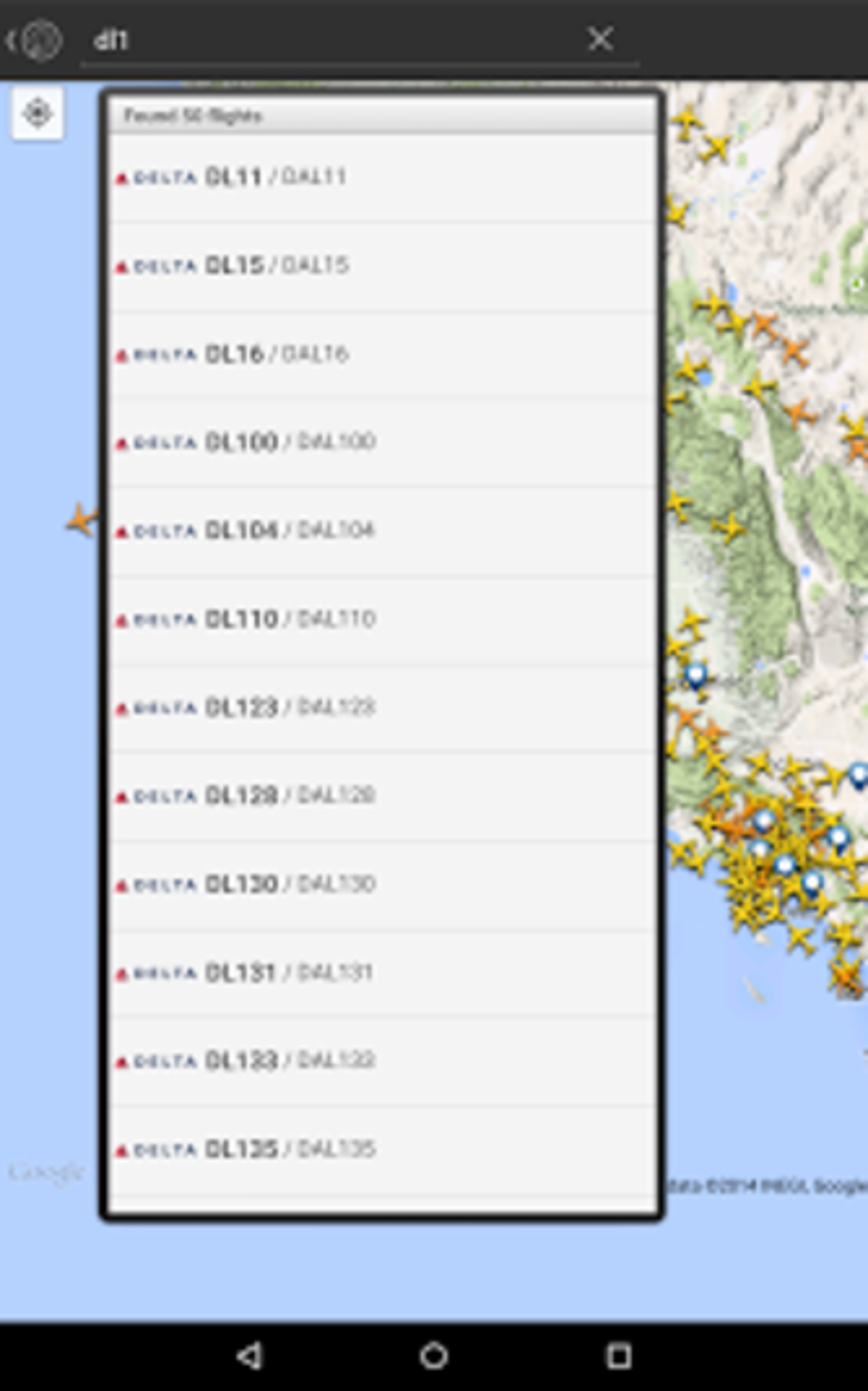Select flight DL135 / DAL135
Screen dimensions: 868x1391
click(x=382, y=1150)
